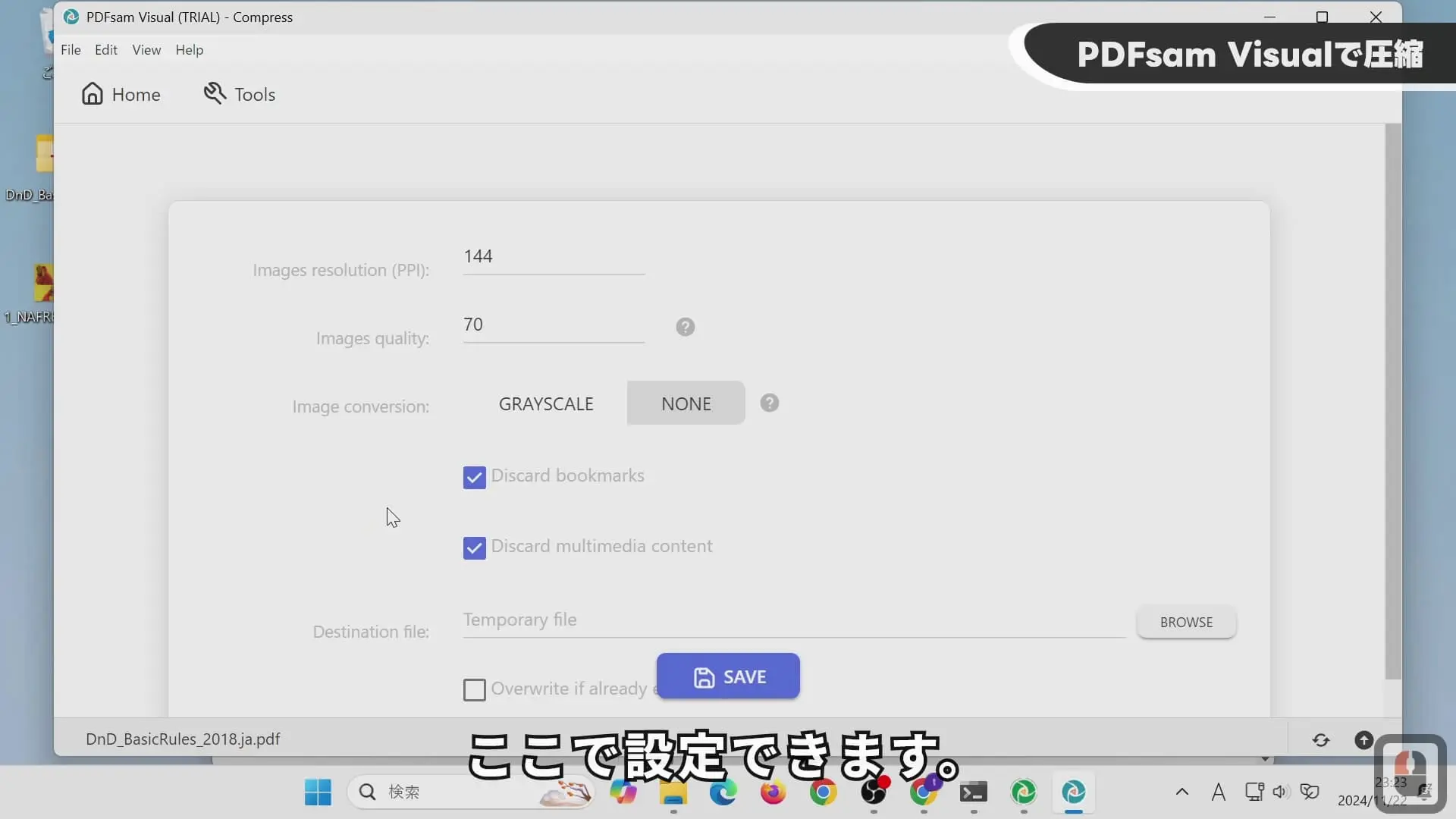Click the Tools navigation icon
The width and height of the screenshot is (1456, 819).
(x=213, y=93)
